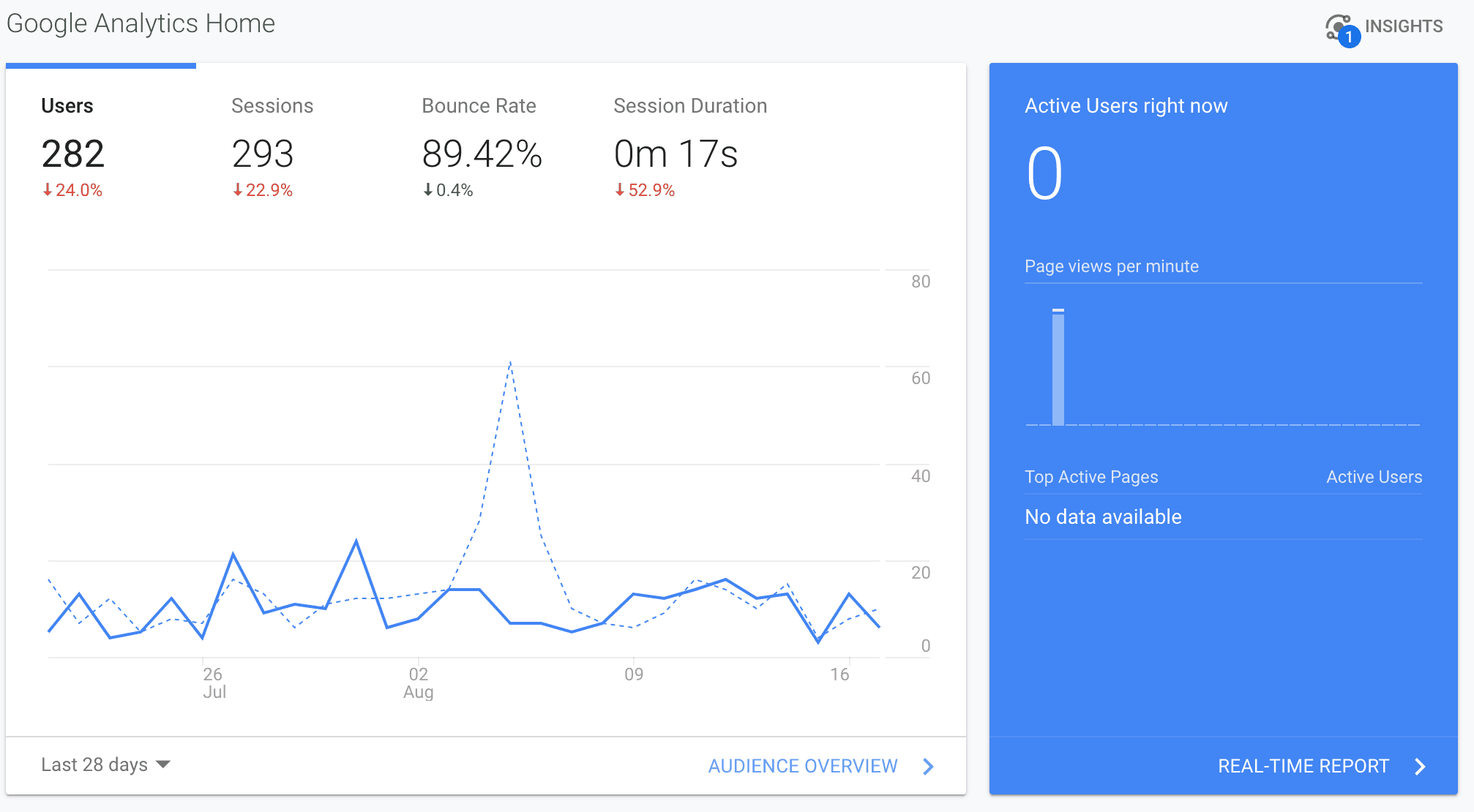The height and width of the screenshot is (812, 1474).
Task: Click the Page views per minute label
Action: coord(1111,266)
